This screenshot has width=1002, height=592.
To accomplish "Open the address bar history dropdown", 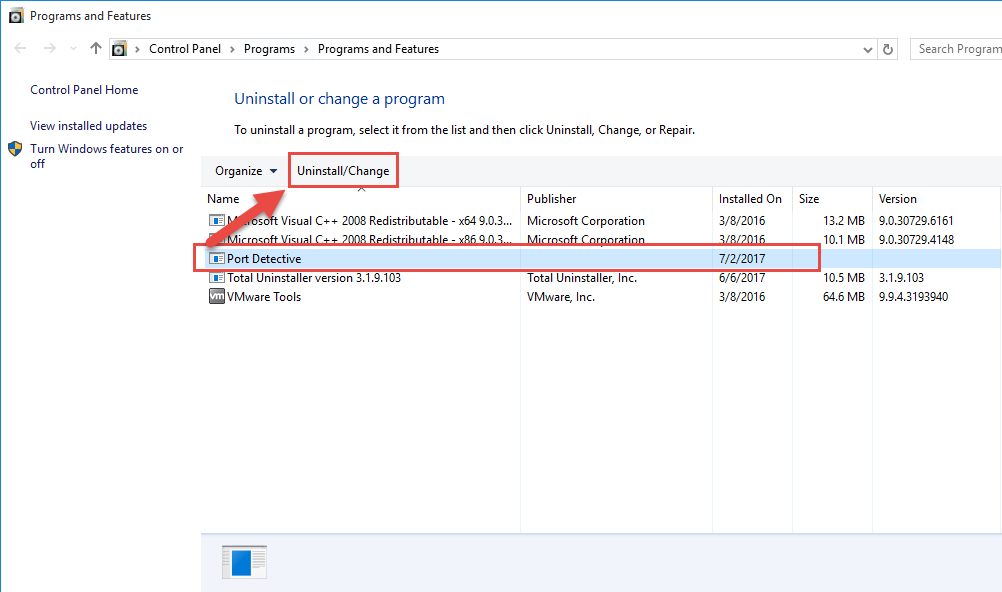I will 867,48.
